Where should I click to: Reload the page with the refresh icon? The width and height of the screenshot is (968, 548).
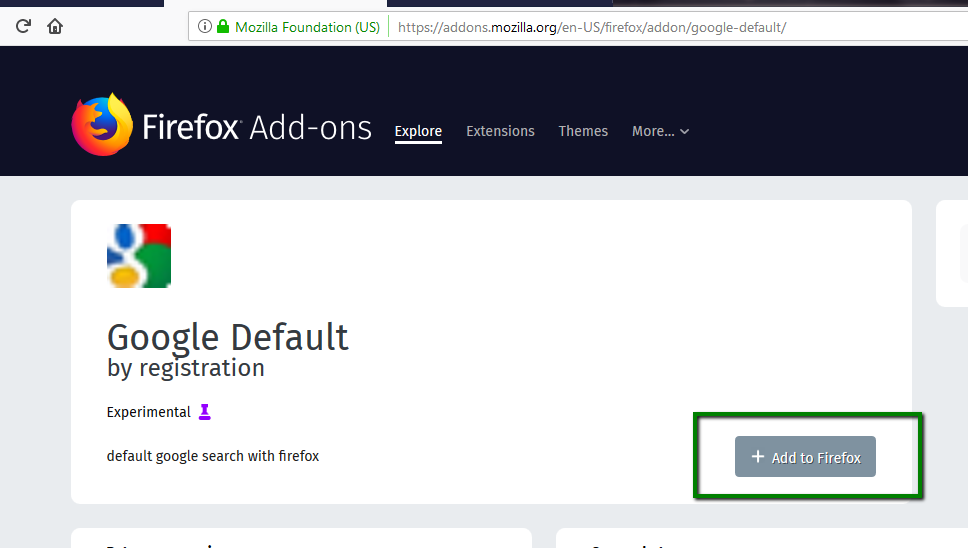click(23, 27)
